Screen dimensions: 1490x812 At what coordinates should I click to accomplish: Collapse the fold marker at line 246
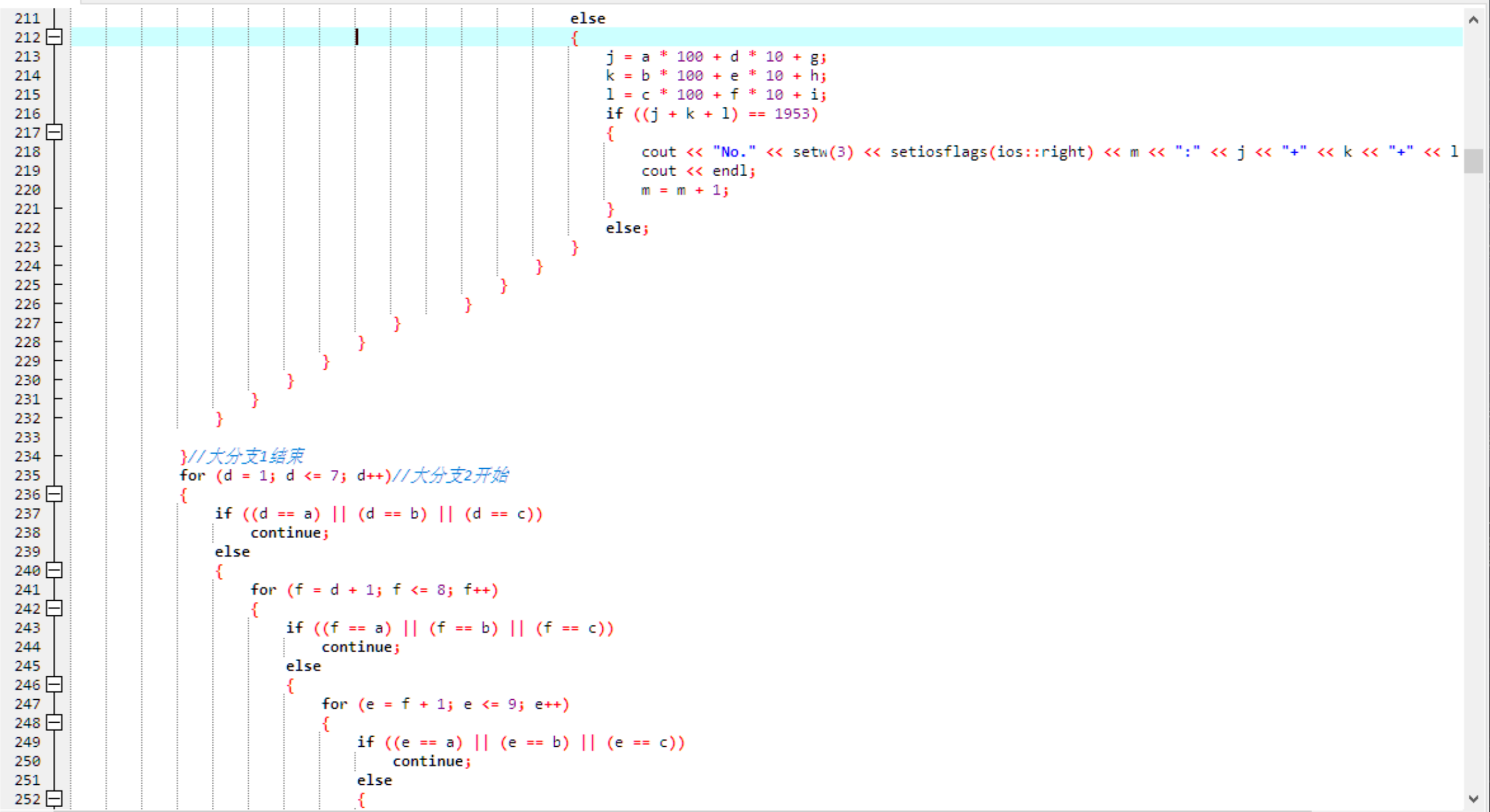54,684
